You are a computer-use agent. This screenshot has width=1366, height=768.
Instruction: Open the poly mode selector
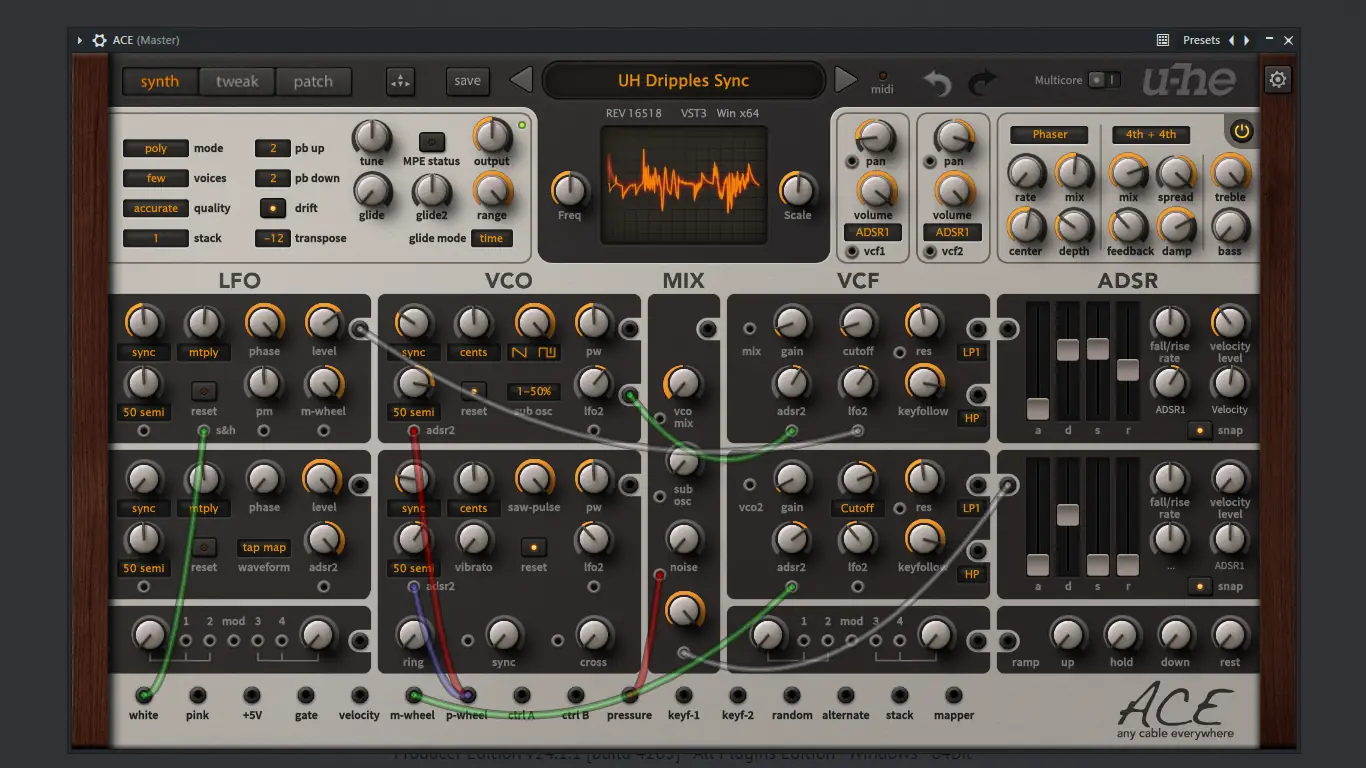[x=156, y=148]
